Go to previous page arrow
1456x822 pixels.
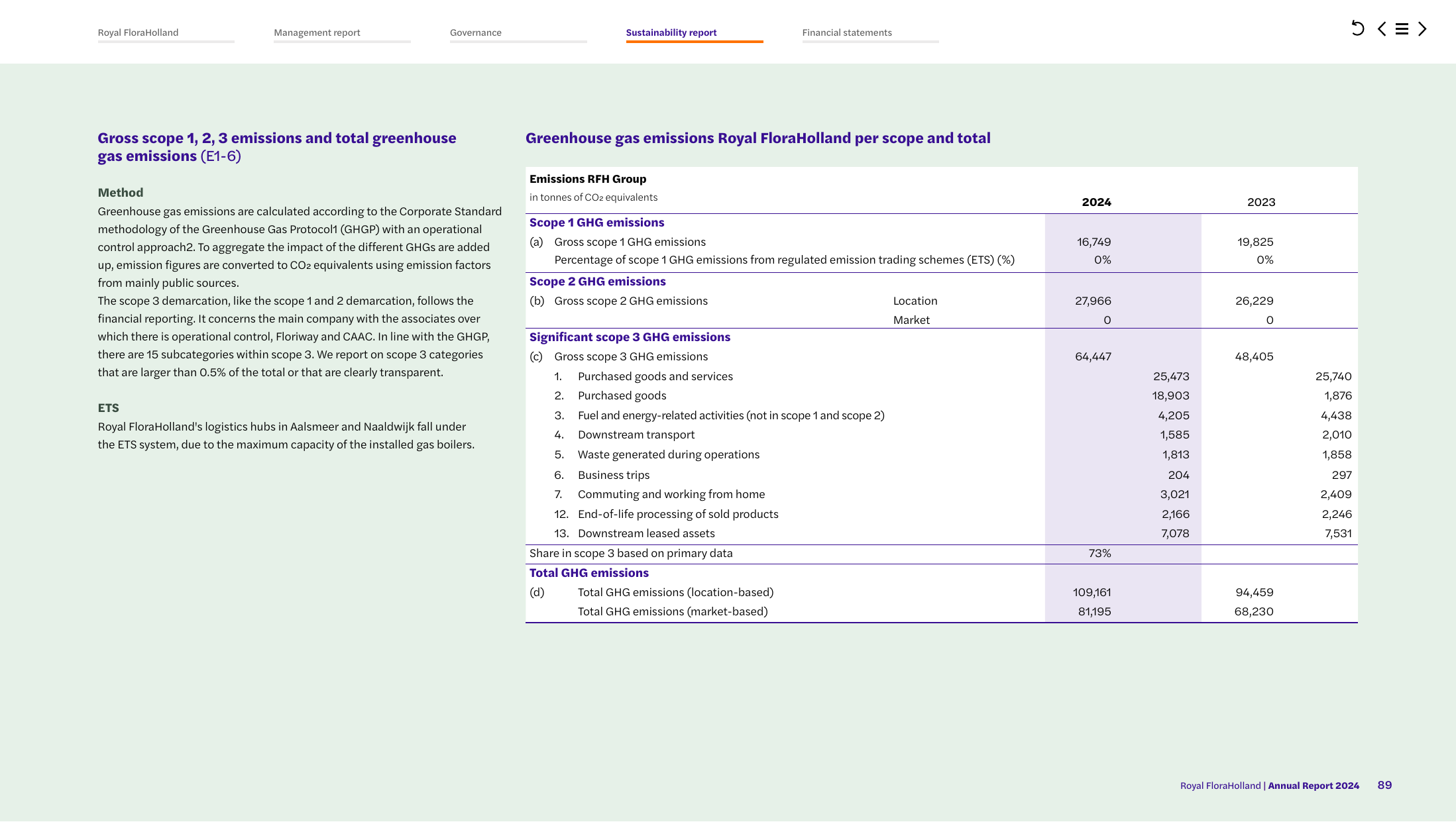click(1381, 28)
